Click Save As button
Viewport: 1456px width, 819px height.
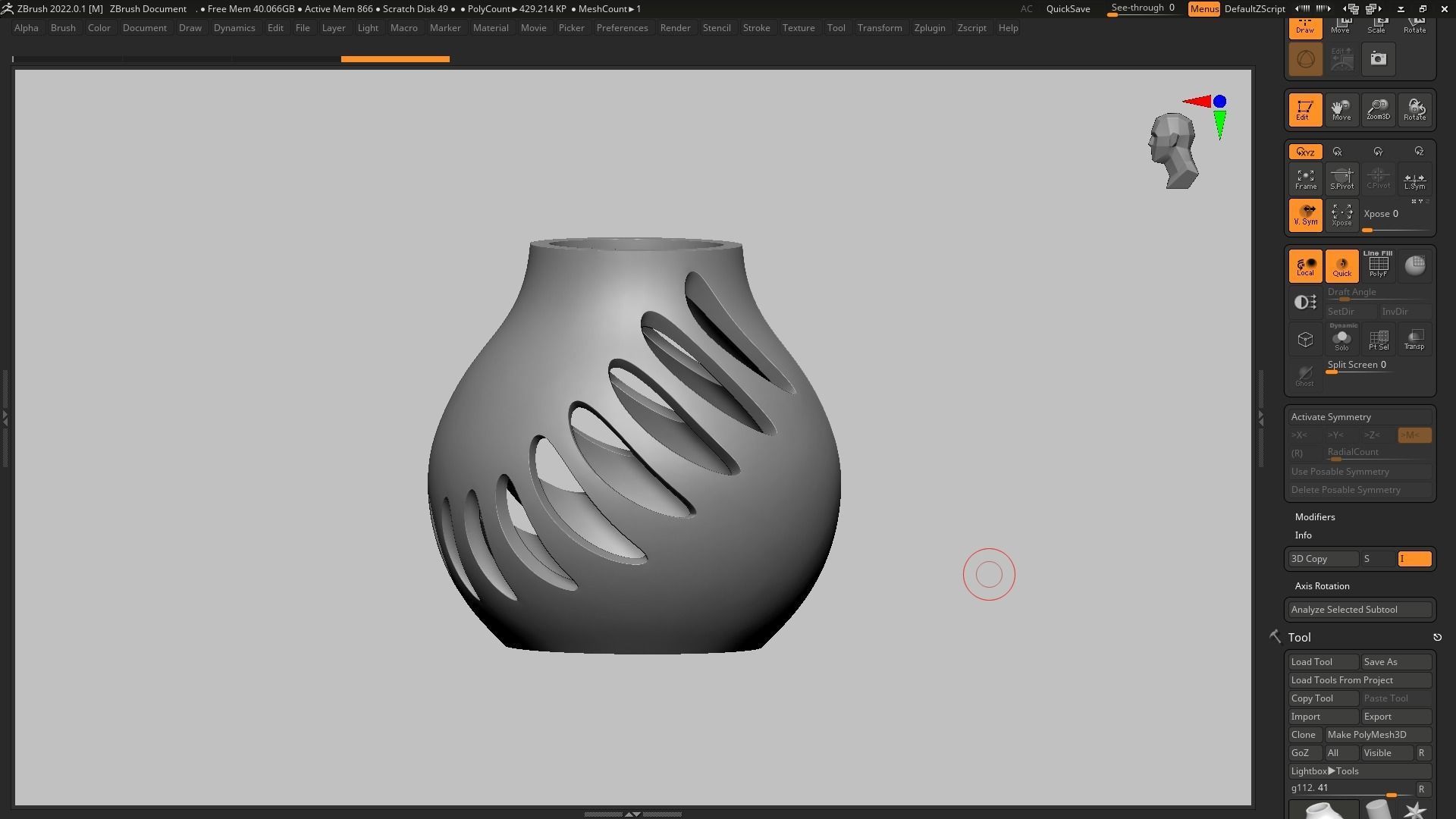(1396, 662)
